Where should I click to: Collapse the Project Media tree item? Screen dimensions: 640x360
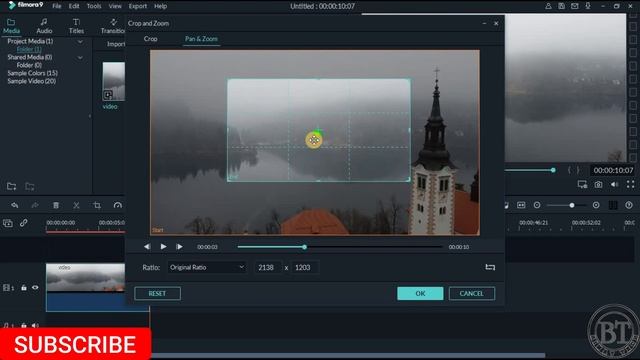click(80, 42)
